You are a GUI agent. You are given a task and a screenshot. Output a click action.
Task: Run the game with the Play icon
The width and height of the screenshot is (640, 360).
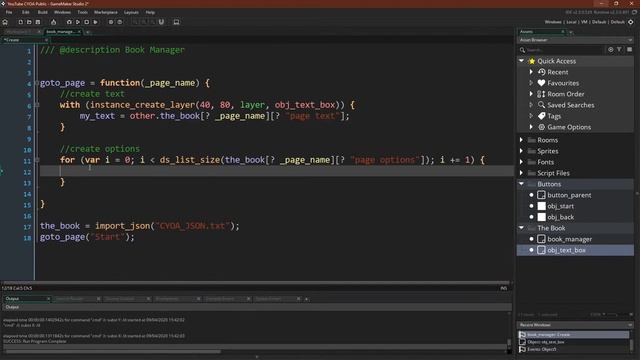click(78, 22)
